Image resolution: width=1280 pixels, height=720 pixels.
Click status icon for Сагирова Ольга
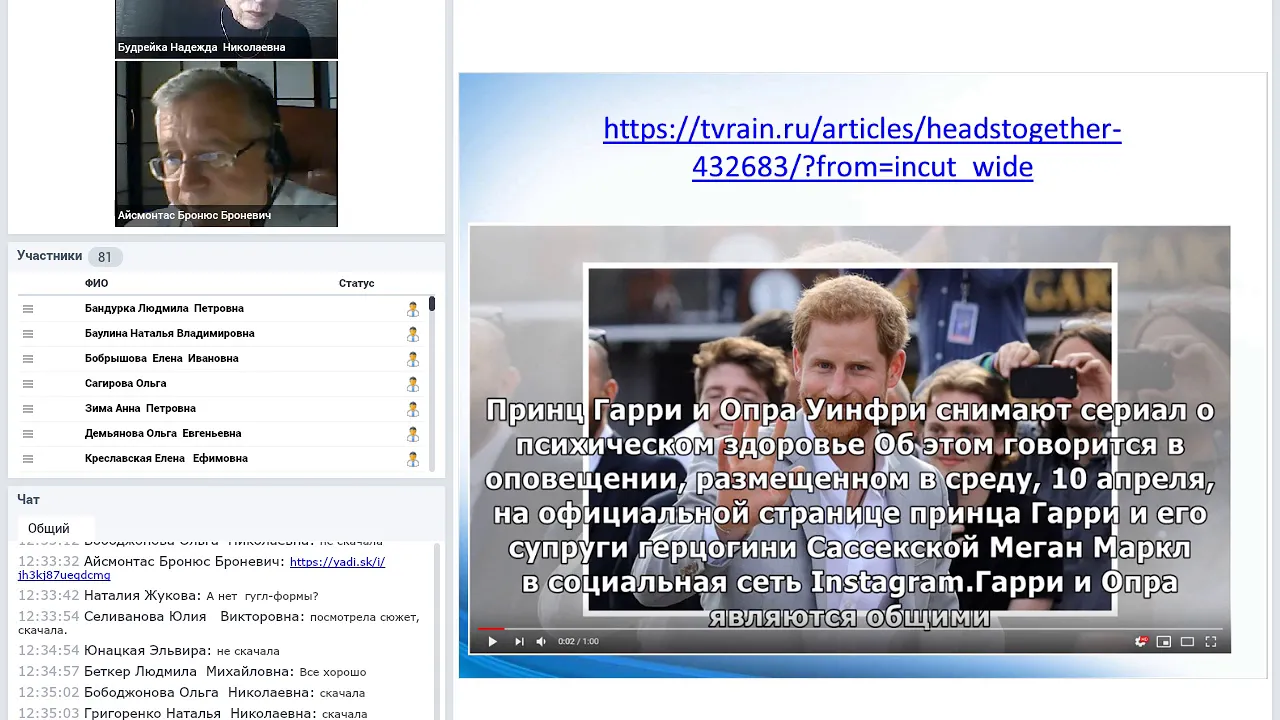pos(413,384)
